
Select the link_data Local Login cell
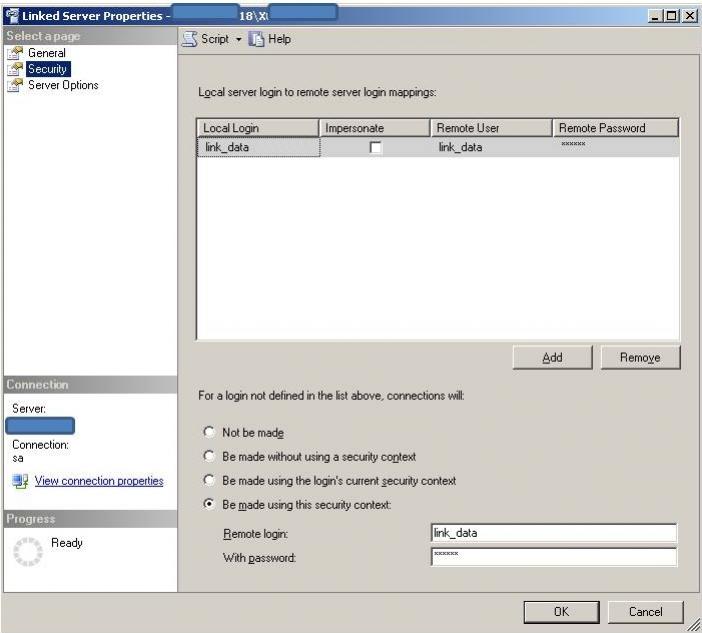(x=258, y=147)
